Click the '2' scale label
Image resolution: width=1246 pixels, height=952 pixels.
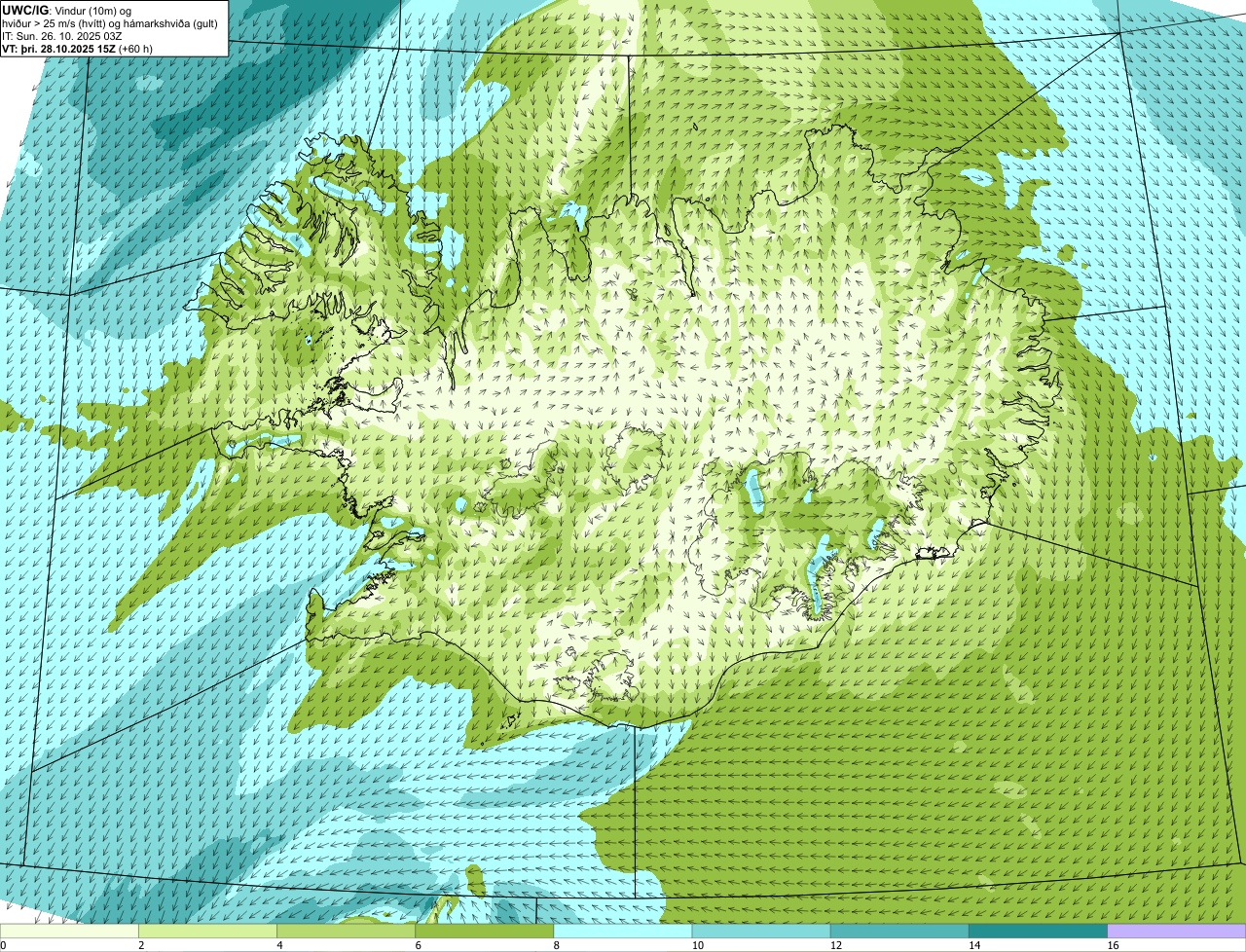click(141, 945)
